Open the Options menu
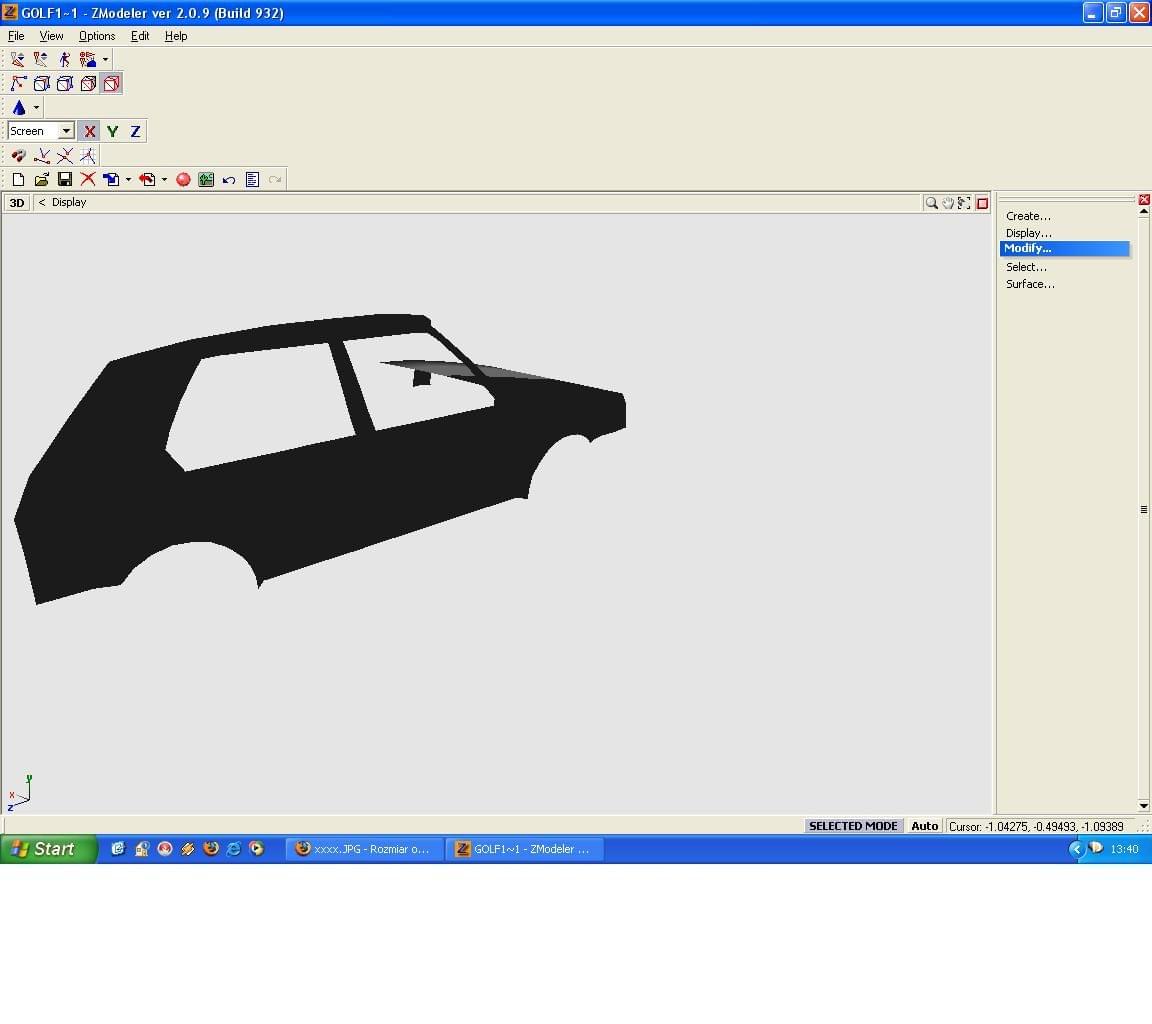The width and height of the screenshot is (1152, 1024). [x=97, y=36]
